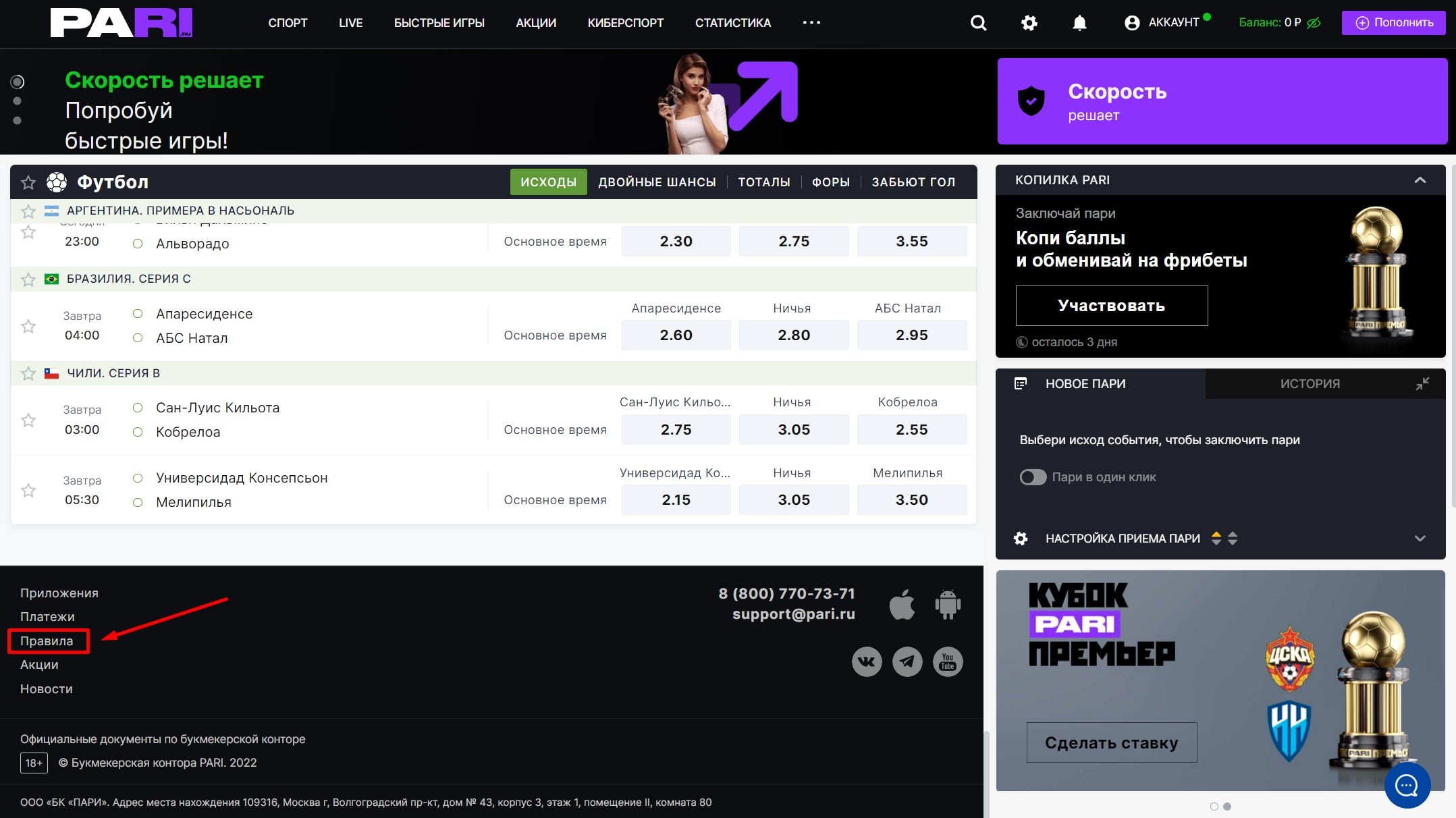Download the Android app icon

tap(948, 604)
